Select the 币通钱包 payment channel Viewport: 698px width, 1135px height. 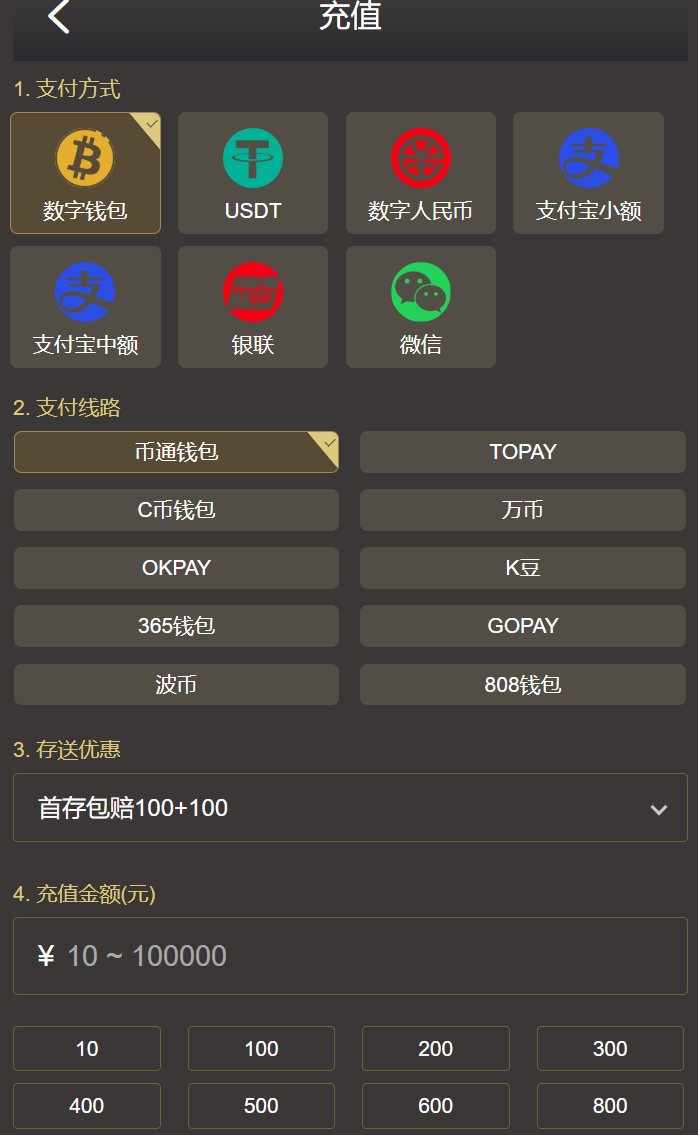click(x=176, y=452)
